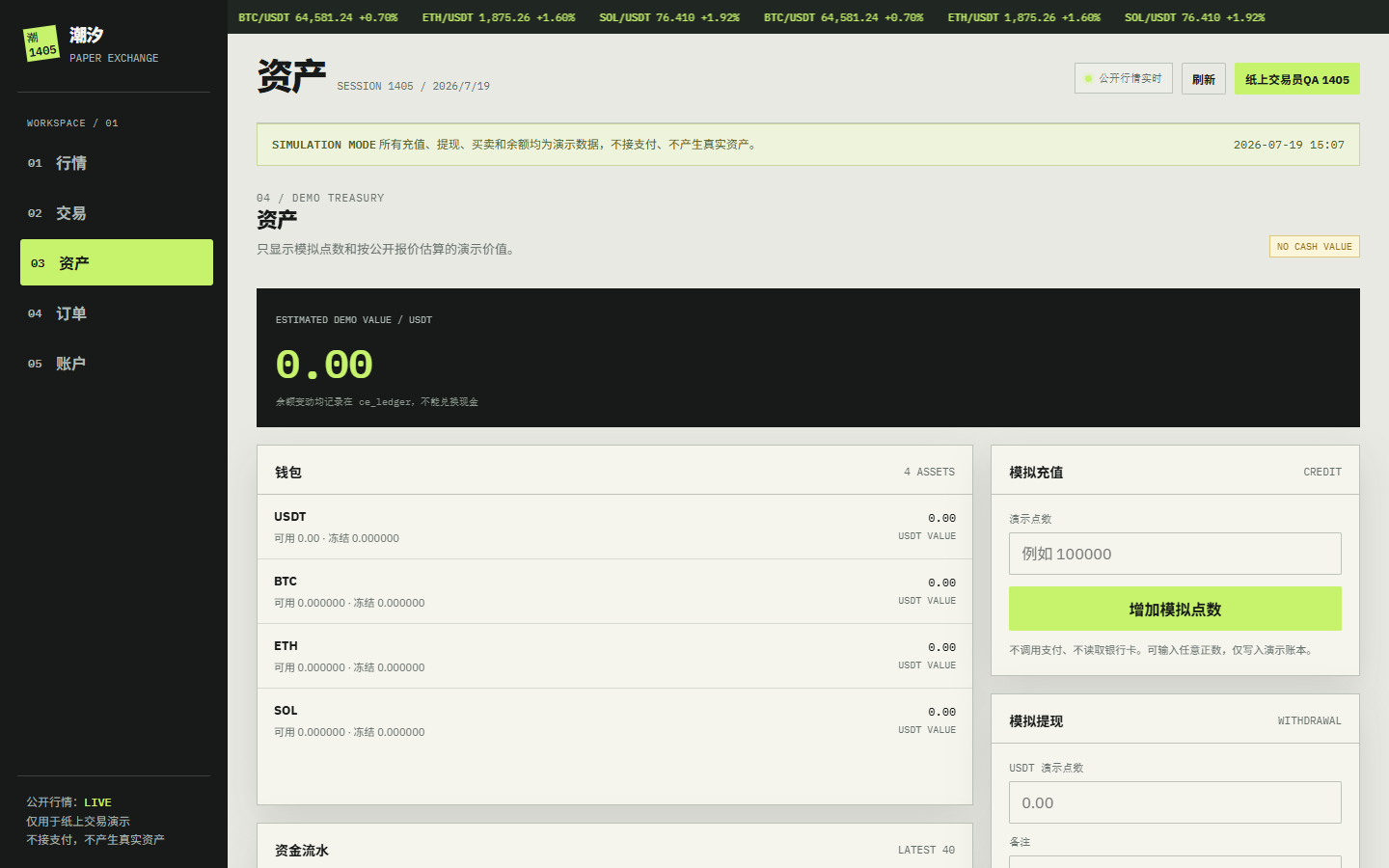Open the 订单 orders page
Viewport: 1389px width, 868px height.
[117, 313]
